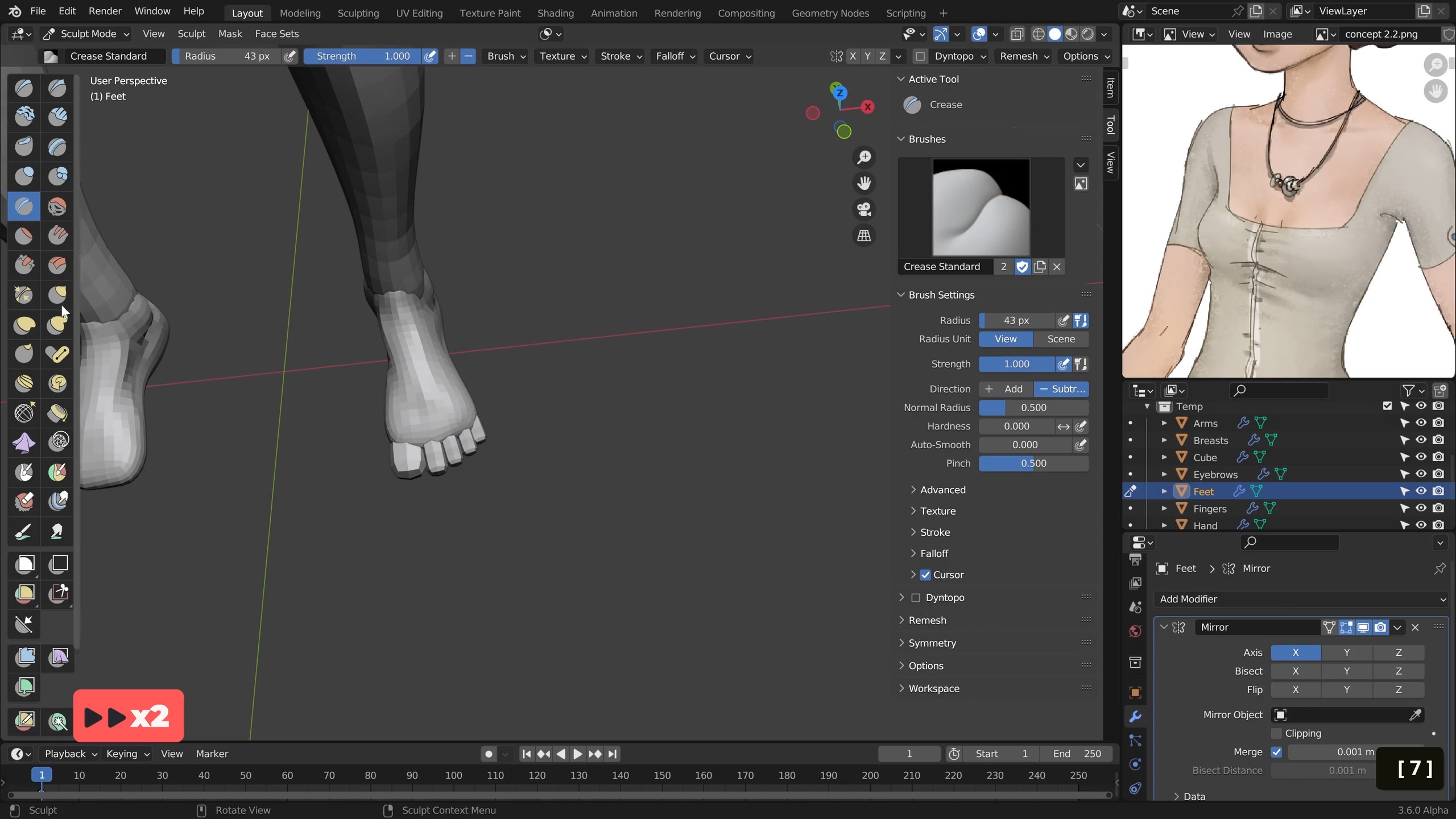Viewport: 1456px width, 819px height.
Task: Switch to orthographic grid view icon
Action: coord(864,235)
